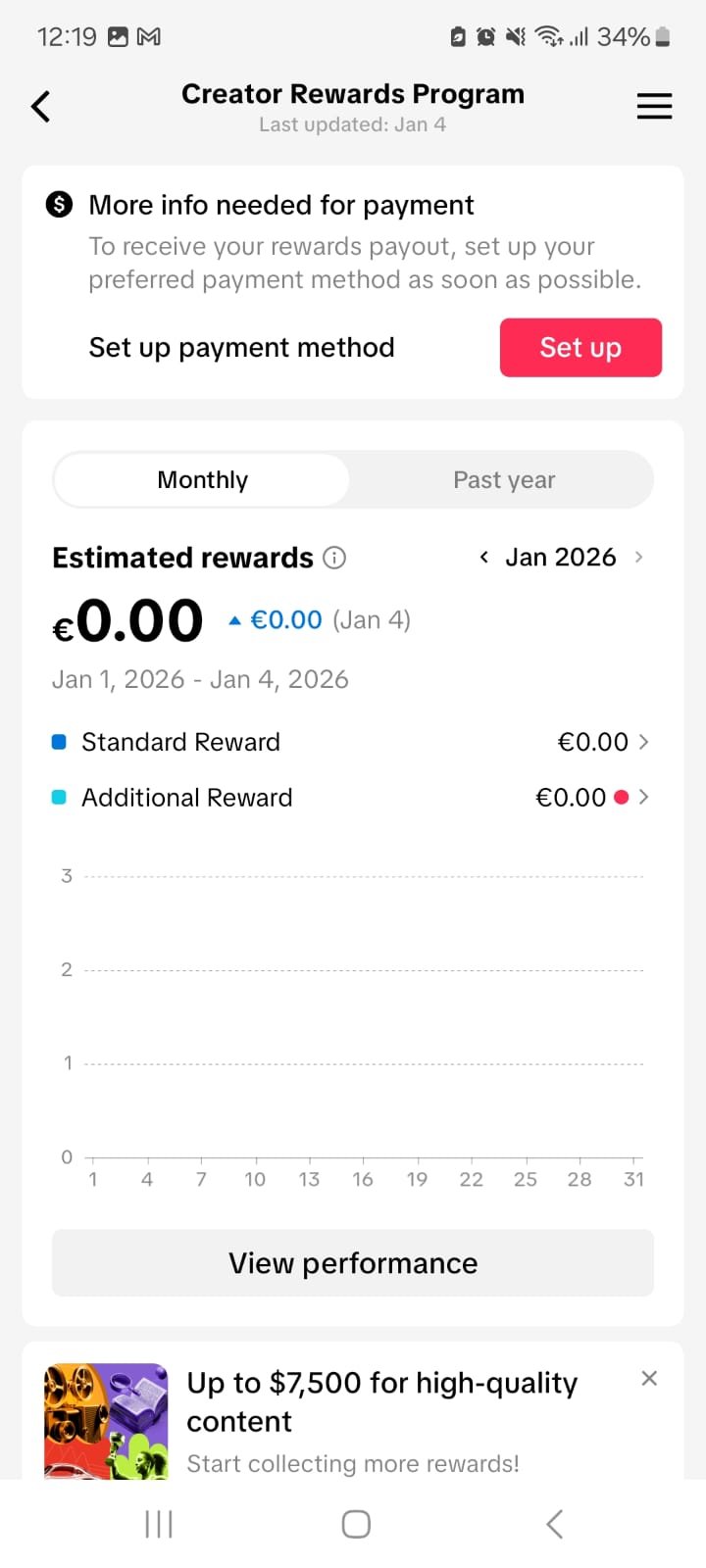Go to the previous month arrow
706x1568 pixels.
(x=484, y=558)
